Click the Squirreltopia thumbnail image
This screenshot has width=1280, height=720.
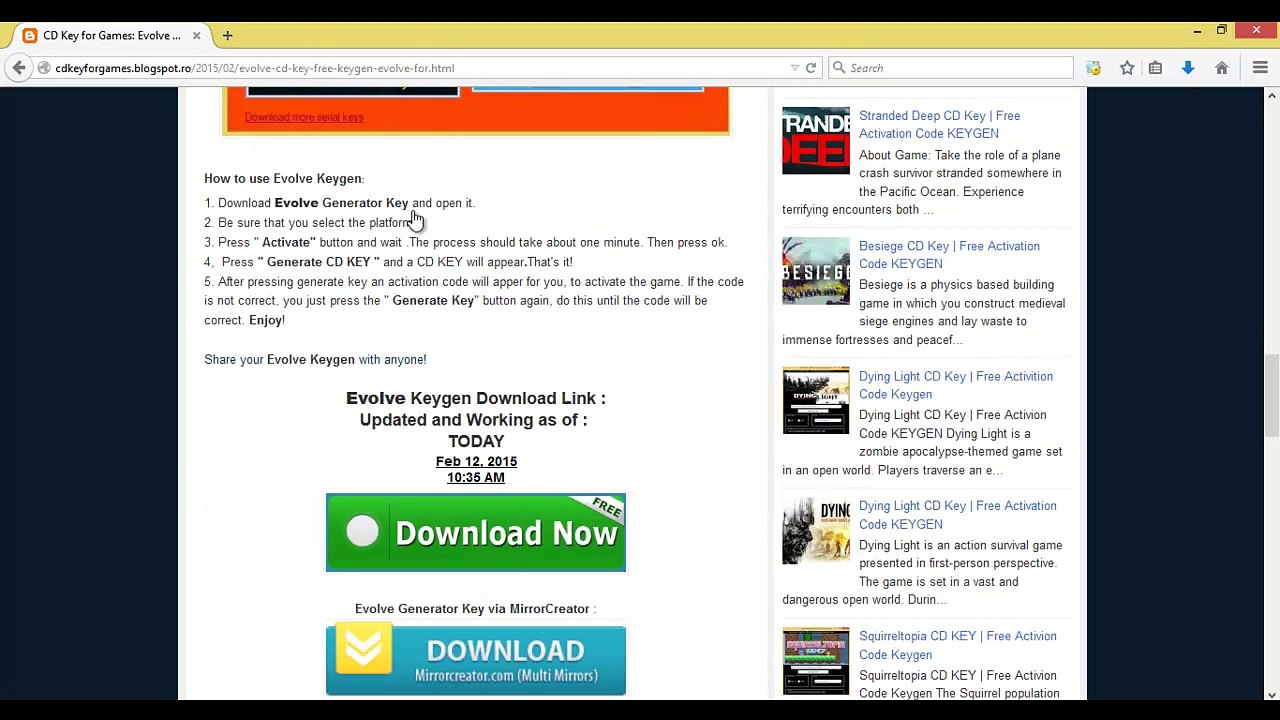point(816,661)
